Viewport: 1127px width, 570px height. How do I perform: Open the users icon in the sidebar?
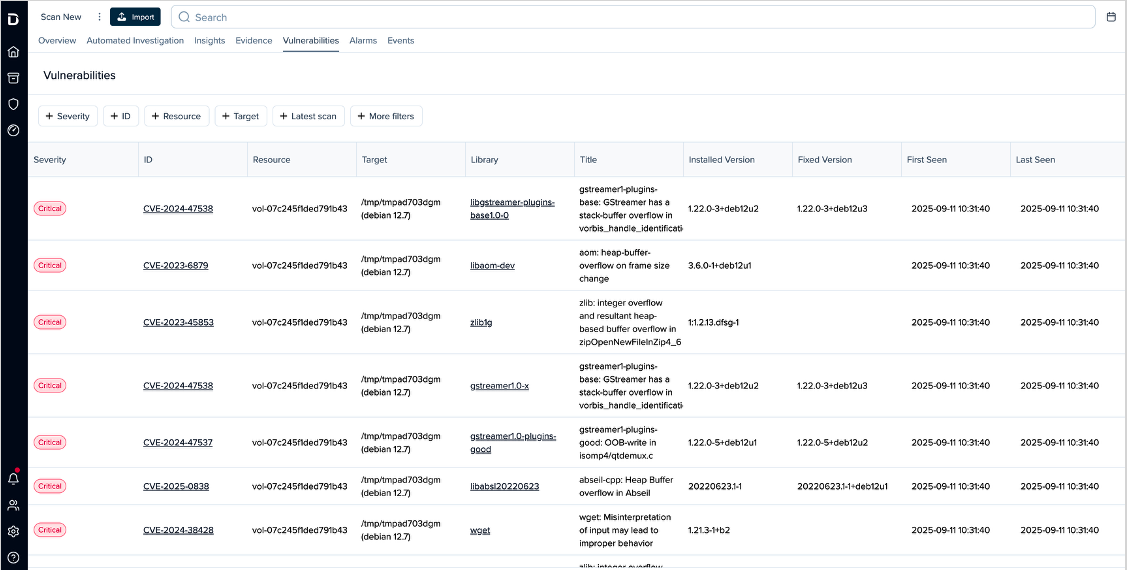[x=13, y=505]
